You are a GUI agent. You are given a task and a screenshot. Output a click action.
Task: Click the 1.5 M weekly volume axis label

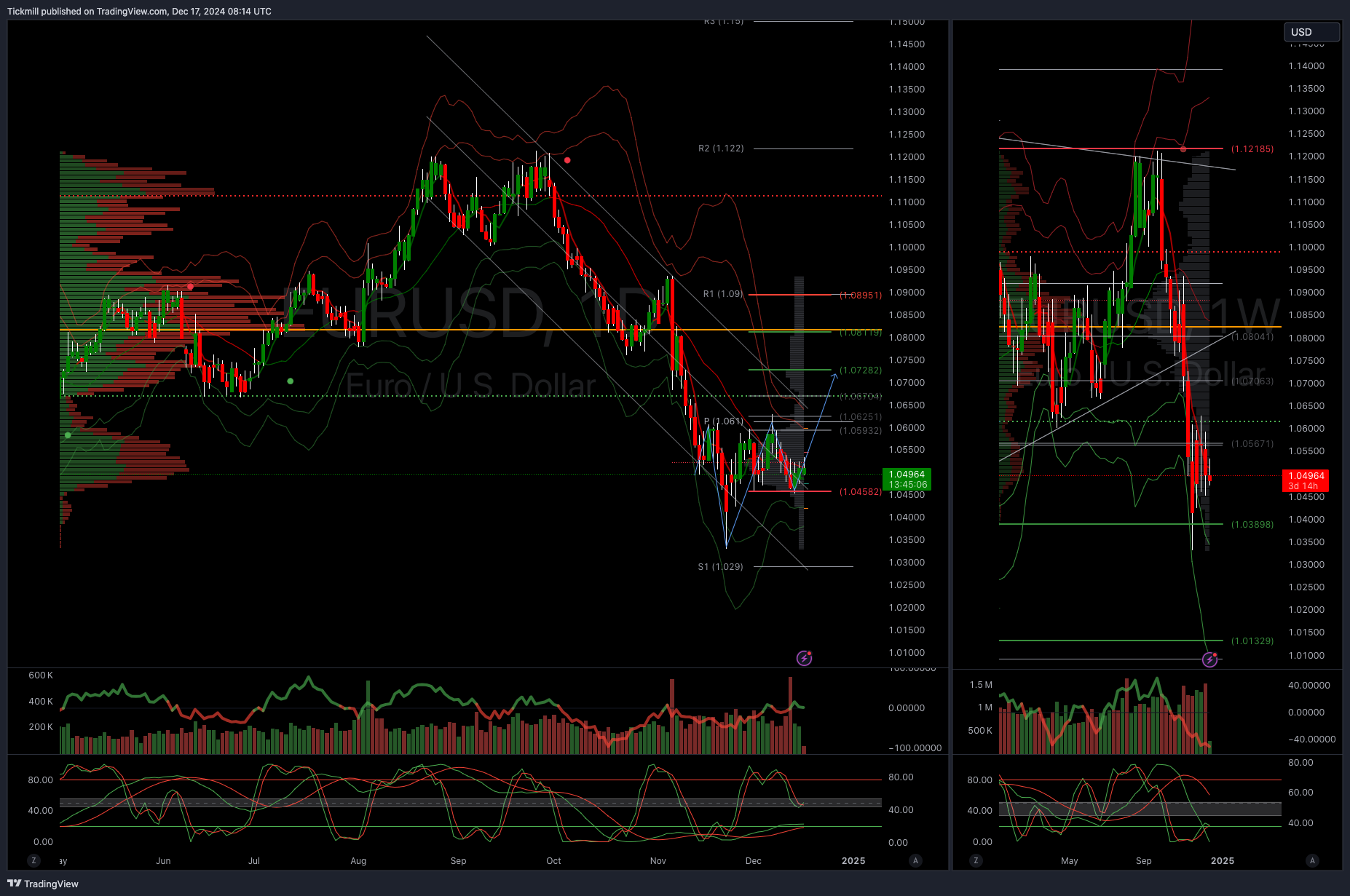(981, 685)
